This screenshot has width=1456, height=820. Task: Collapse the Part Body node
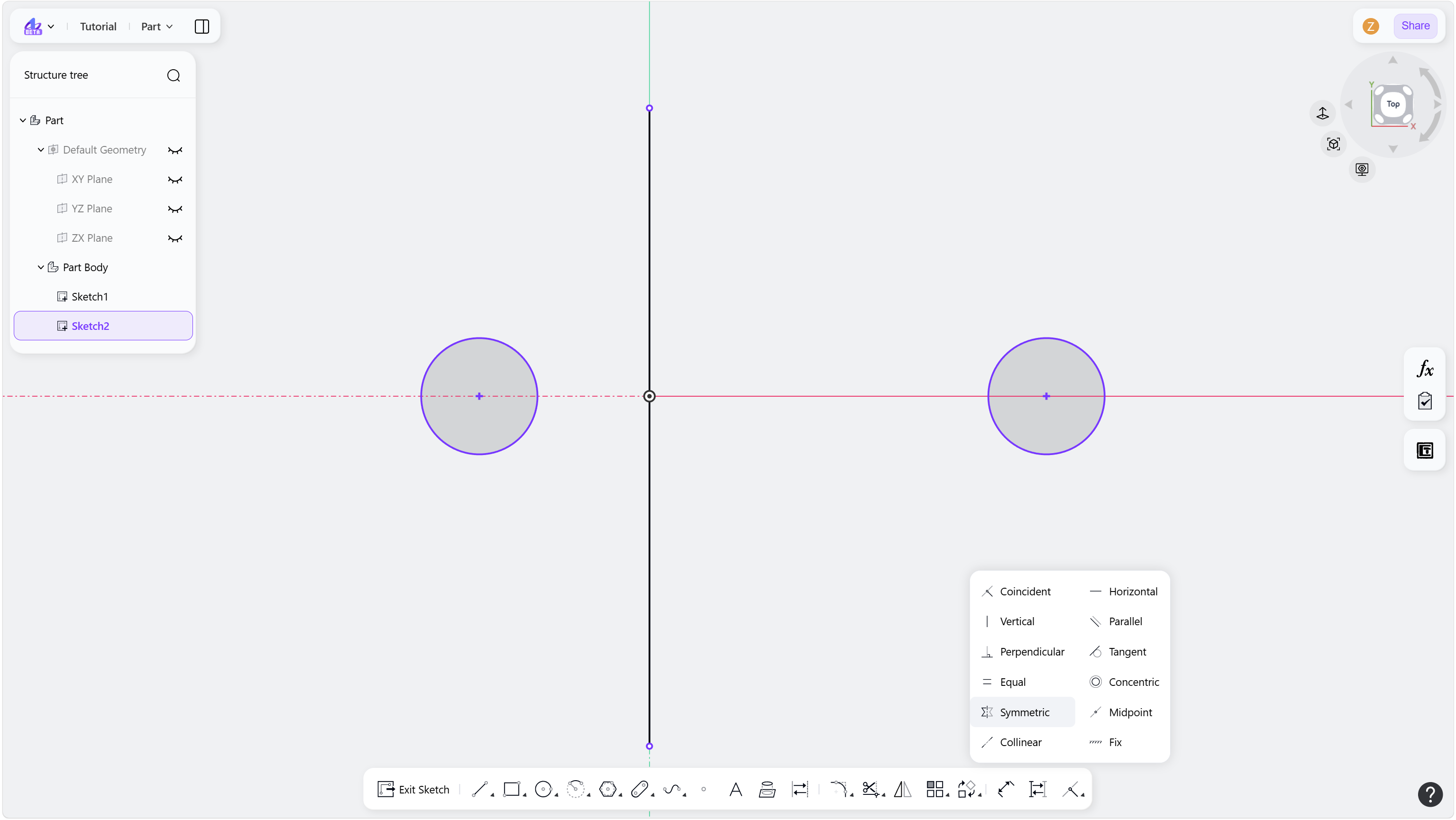point(41,267)
